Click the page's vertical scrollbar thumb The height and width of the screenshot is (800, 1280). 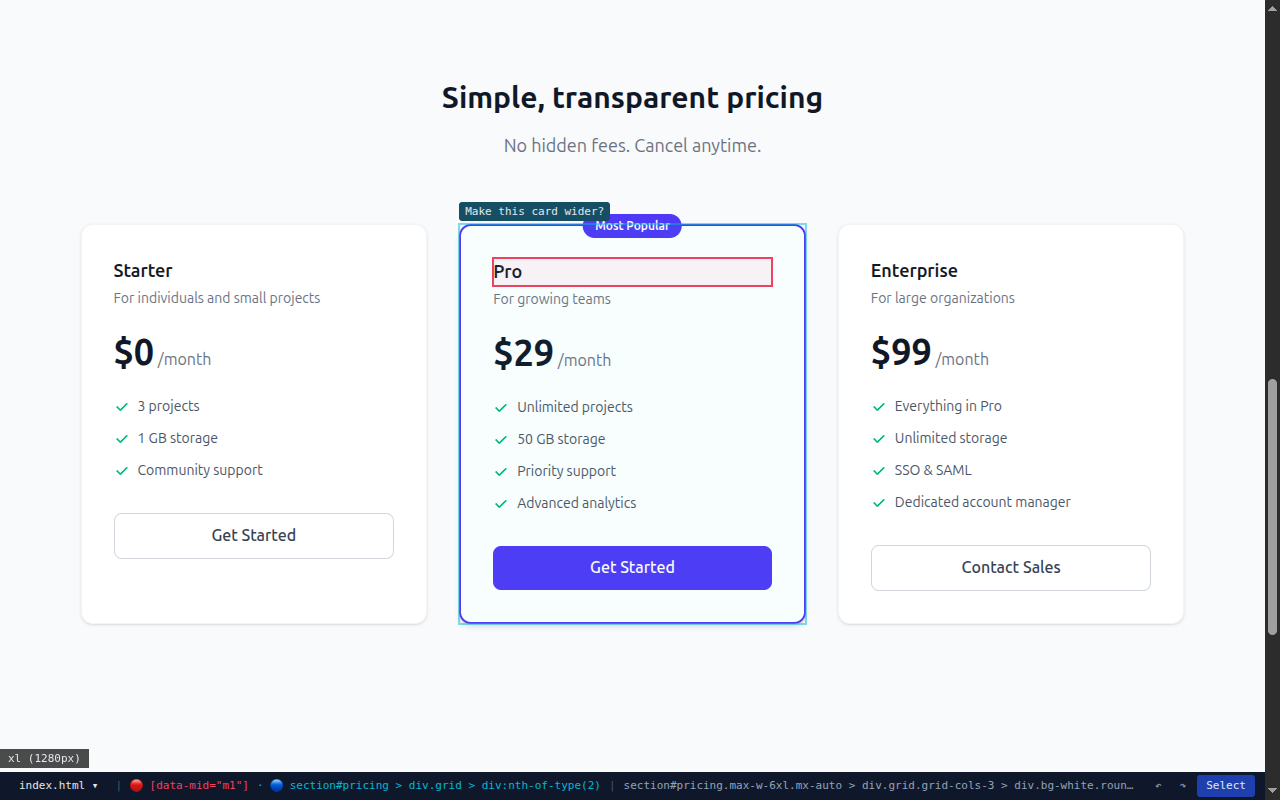pos(1272,505)
